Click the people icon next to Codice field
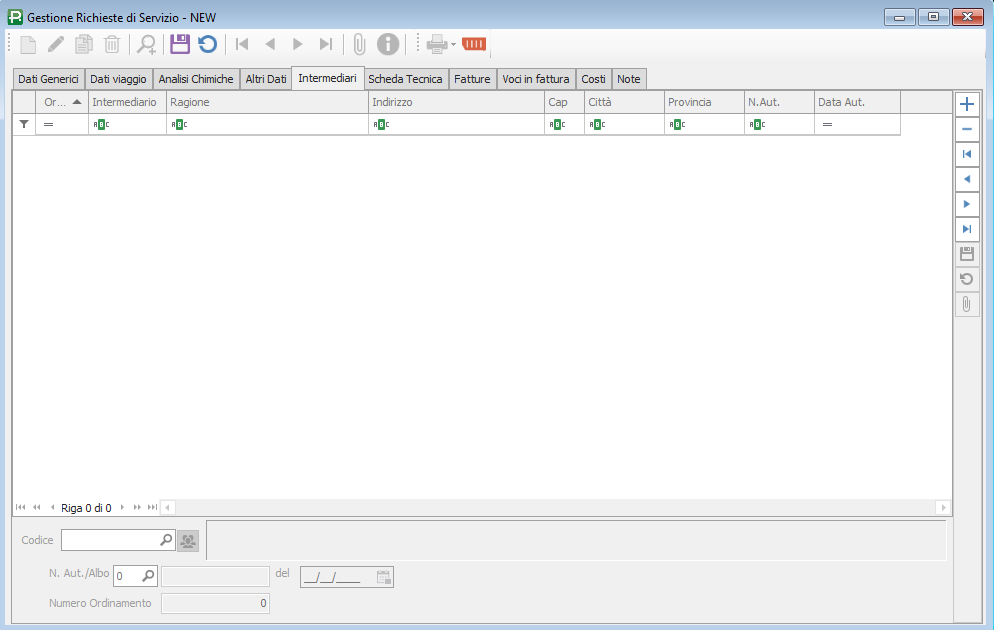The width and height of the screenshot is (994, 630). pos(188,541)
